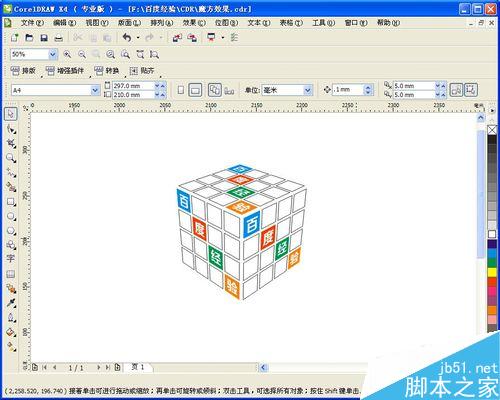Switch page to landscape orientation
This screenshot has width=500, height=400.
click(195, 90)
